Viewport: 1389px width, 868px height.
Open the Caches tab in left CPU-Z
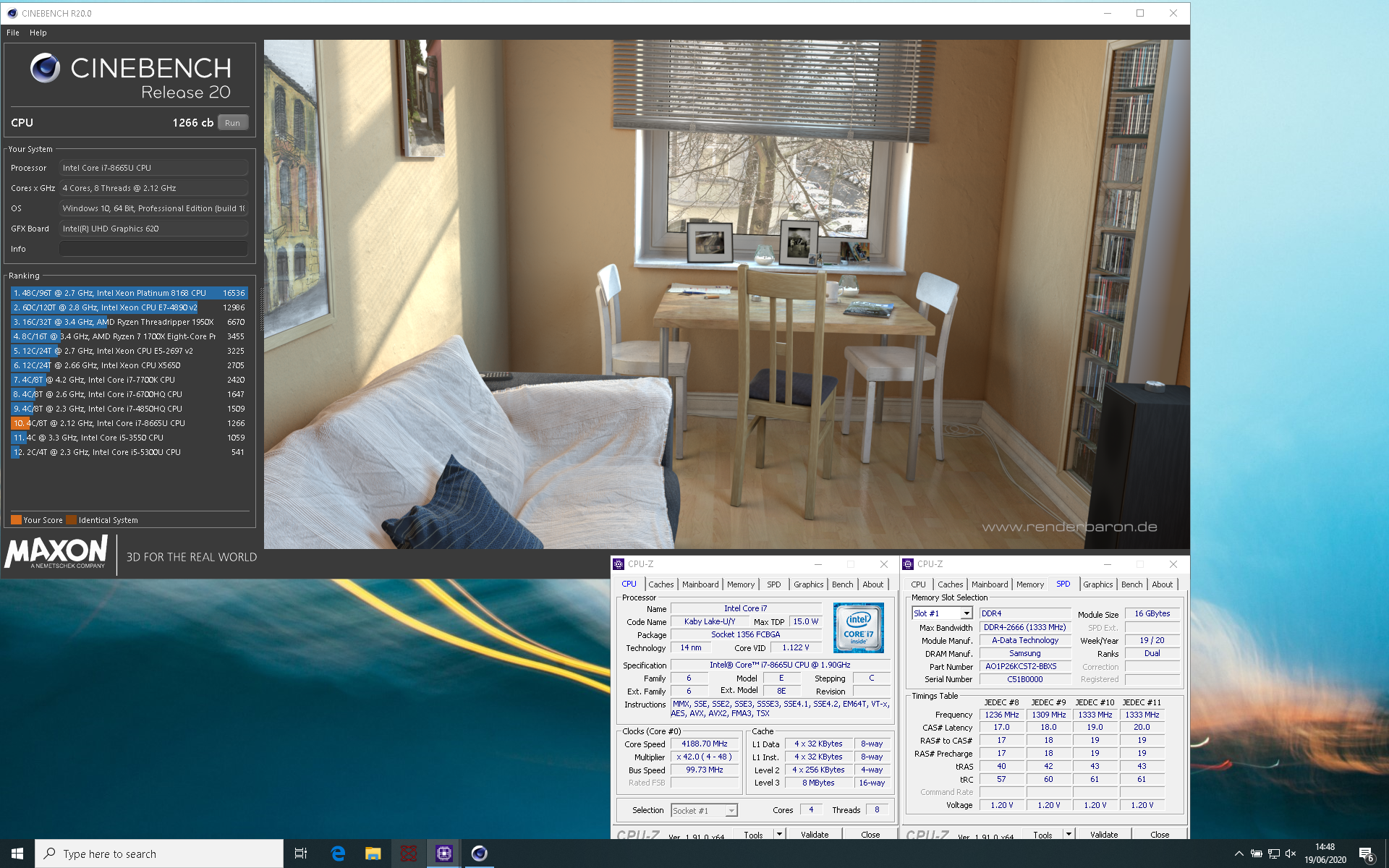pos(660,584)
